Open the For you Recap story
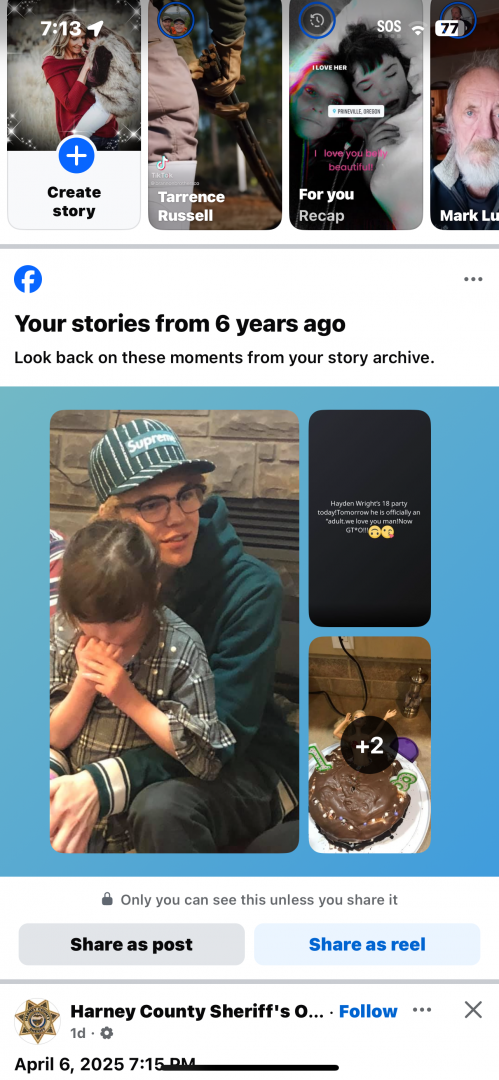This screenshot has width=499, height=1080. (356, 114)
